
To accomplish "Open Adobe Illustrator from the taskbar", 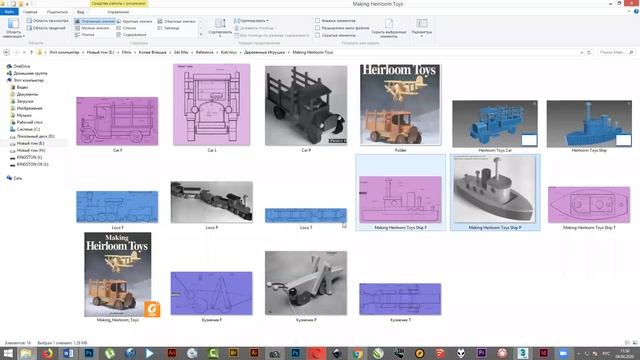I will 254,353.
